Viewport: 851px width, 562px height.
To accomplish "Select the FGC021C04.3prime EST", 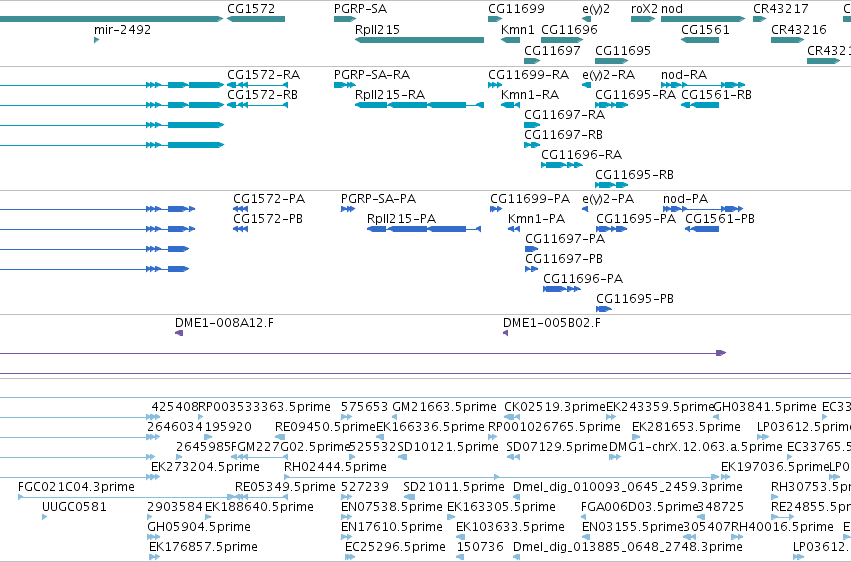I will click(125, 497).
